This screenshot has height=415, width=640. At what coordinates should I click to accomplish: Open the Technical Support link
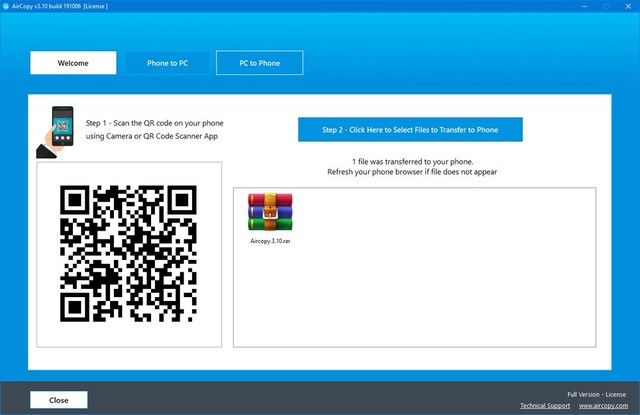pos(545,405)
